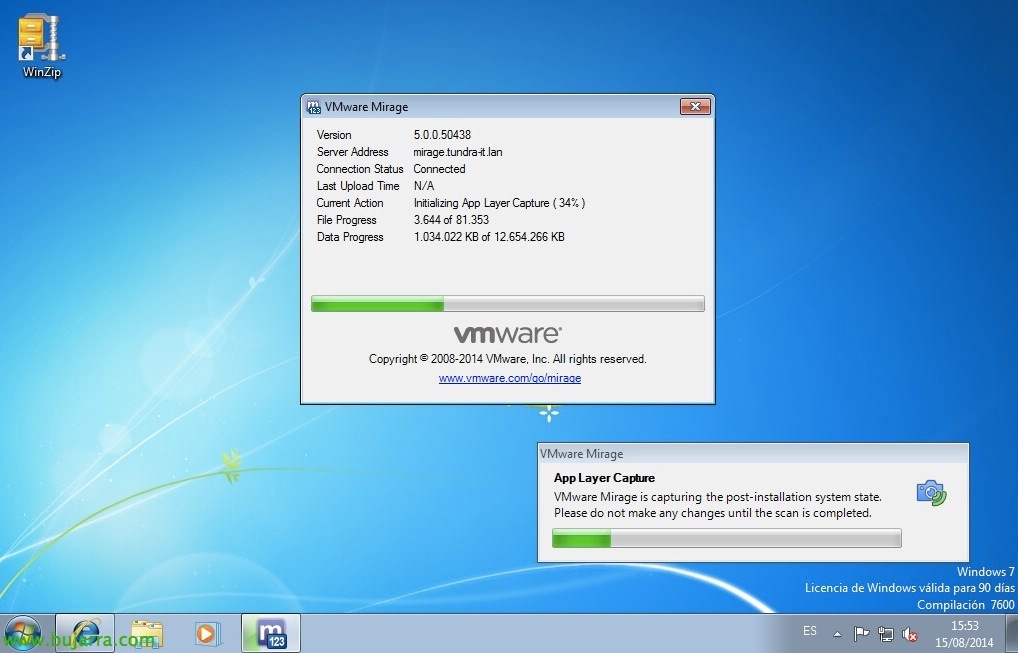Click server address mirage.tundra-it.lan
This screenshot has width=1018, height=653.
(x=458, y=152)
